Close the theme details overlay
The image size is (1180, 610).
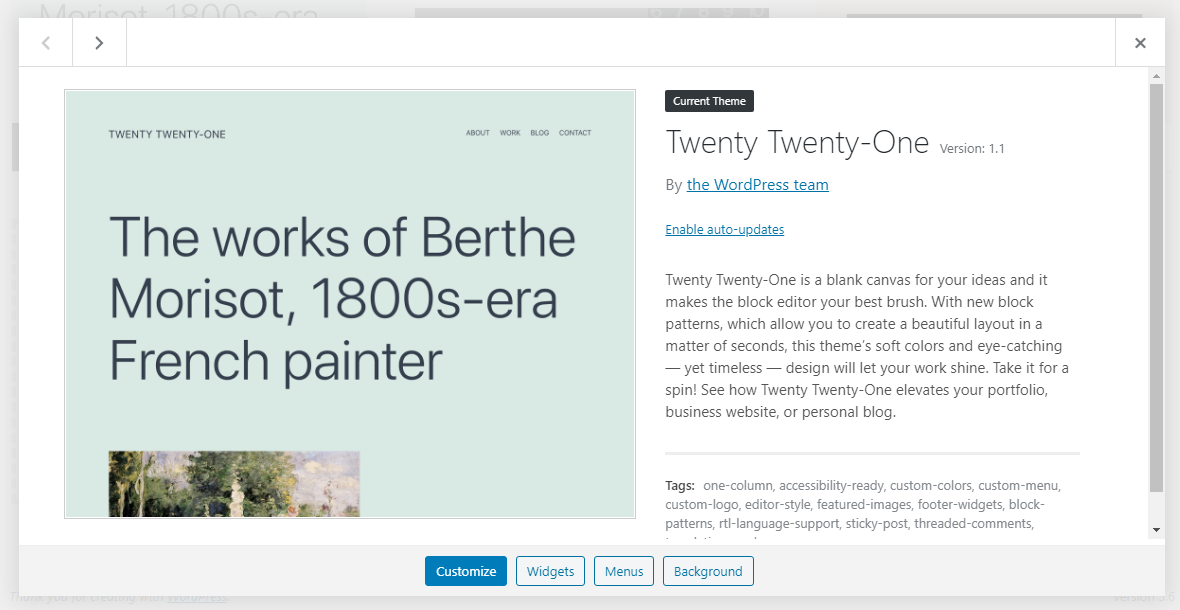[x=1140, y=43]
